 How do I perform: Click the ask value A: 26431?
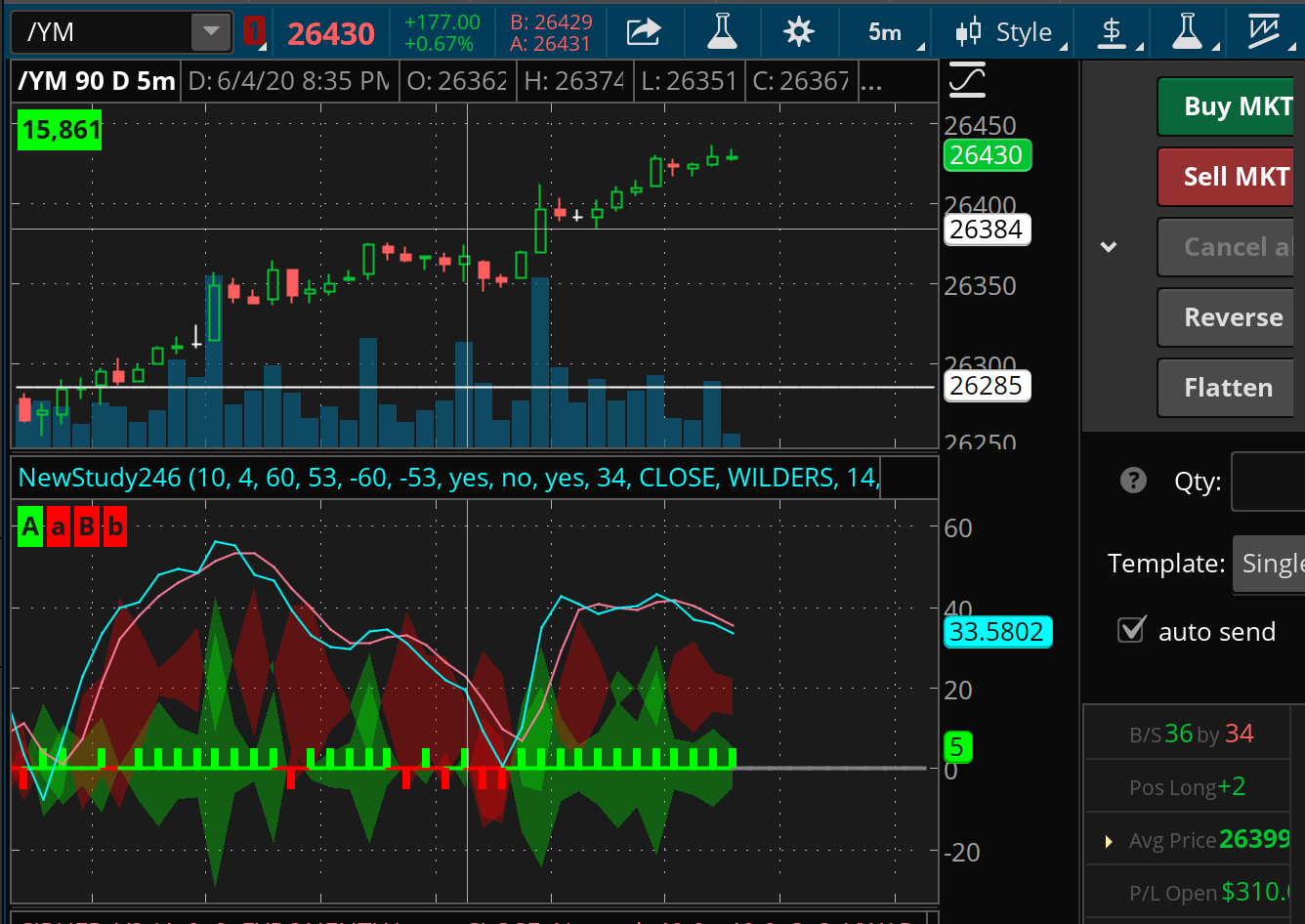[550, 44]
